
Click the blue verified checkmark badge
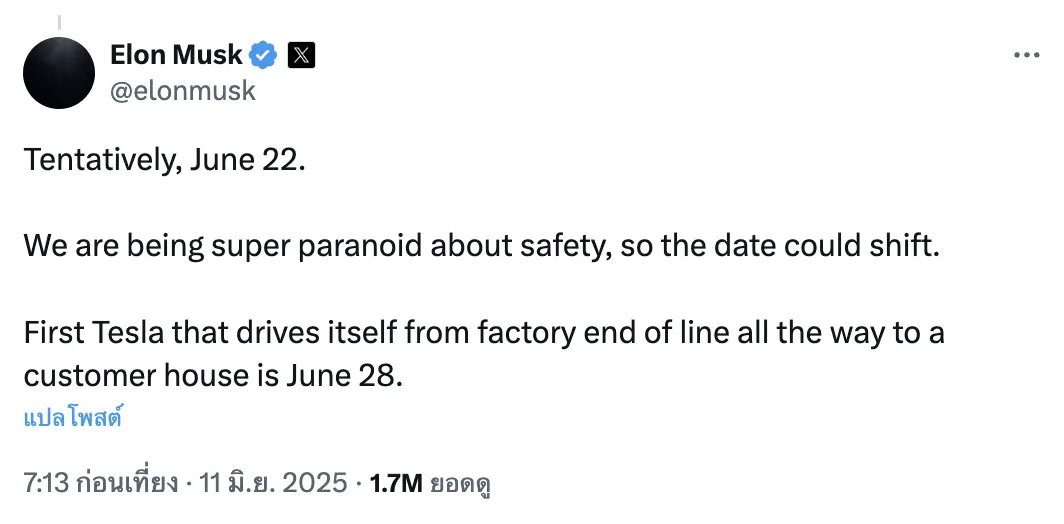(x=263, y=55)
